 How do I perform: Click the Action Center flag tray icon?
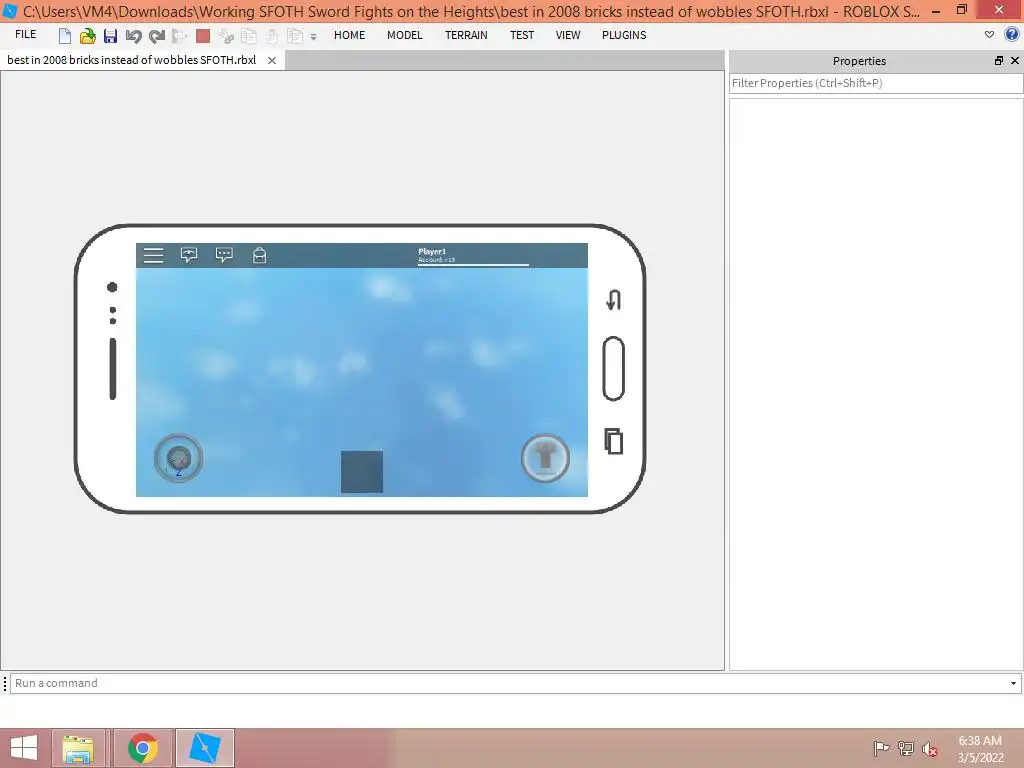tap(881, 748)
